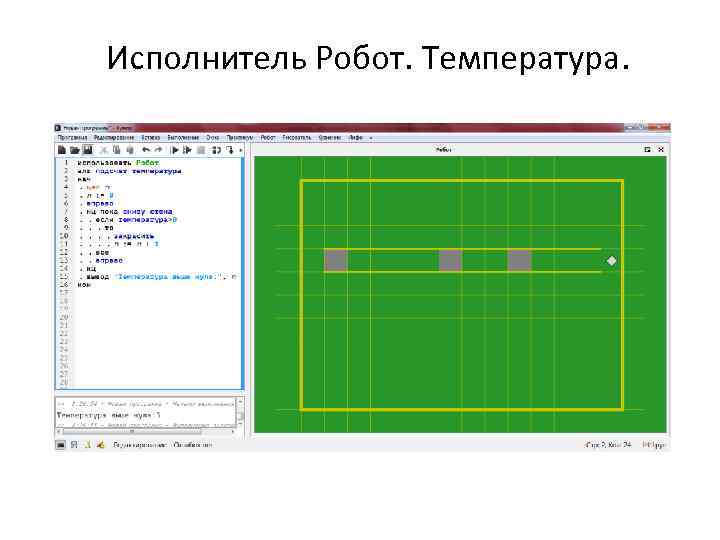
Task: Expand the toolbar overflow arrow
Action: 241,150
